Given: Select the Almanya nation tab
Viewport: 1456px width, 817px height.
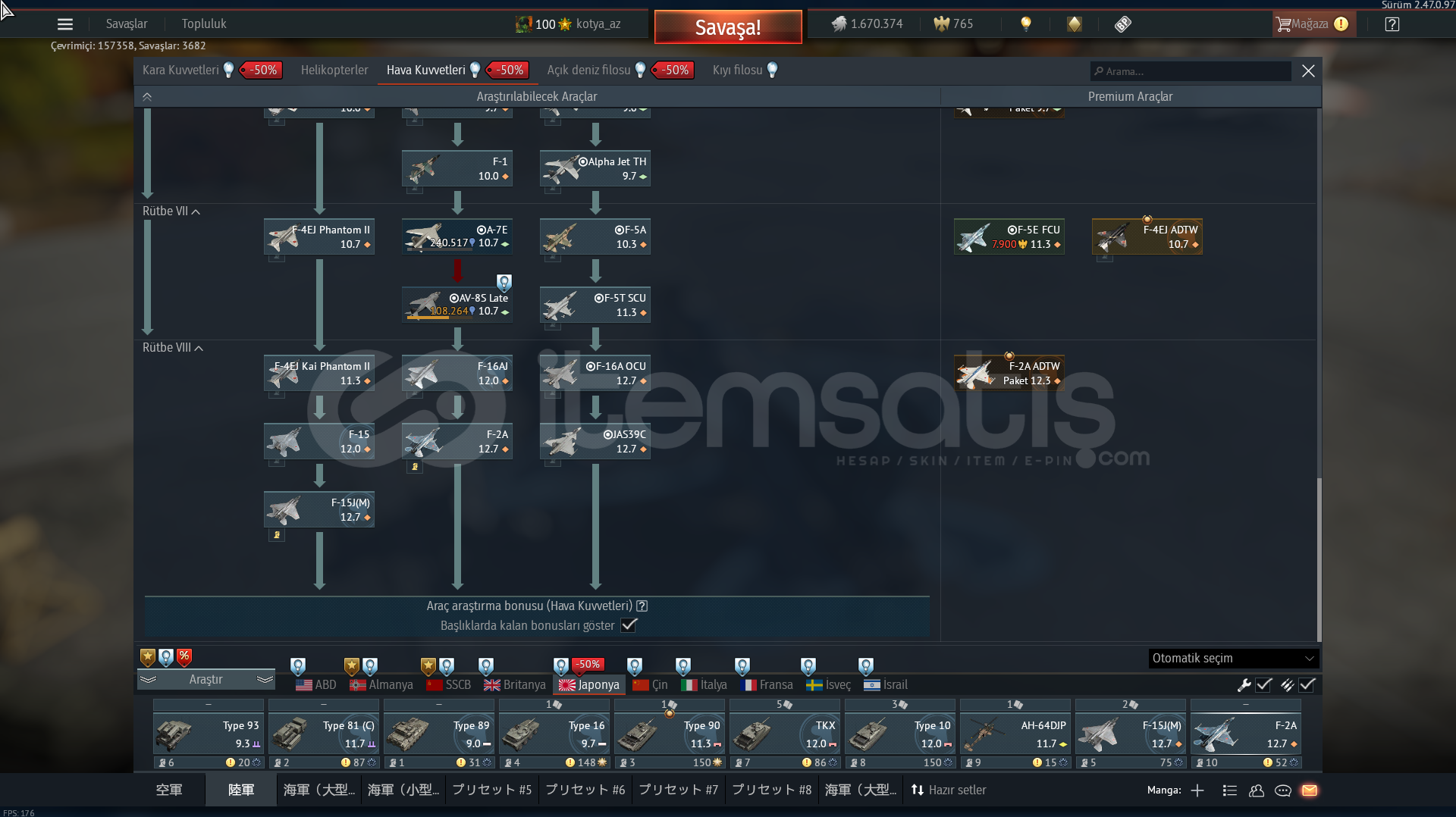Looking at the screenshot, I should coord(381,685).
